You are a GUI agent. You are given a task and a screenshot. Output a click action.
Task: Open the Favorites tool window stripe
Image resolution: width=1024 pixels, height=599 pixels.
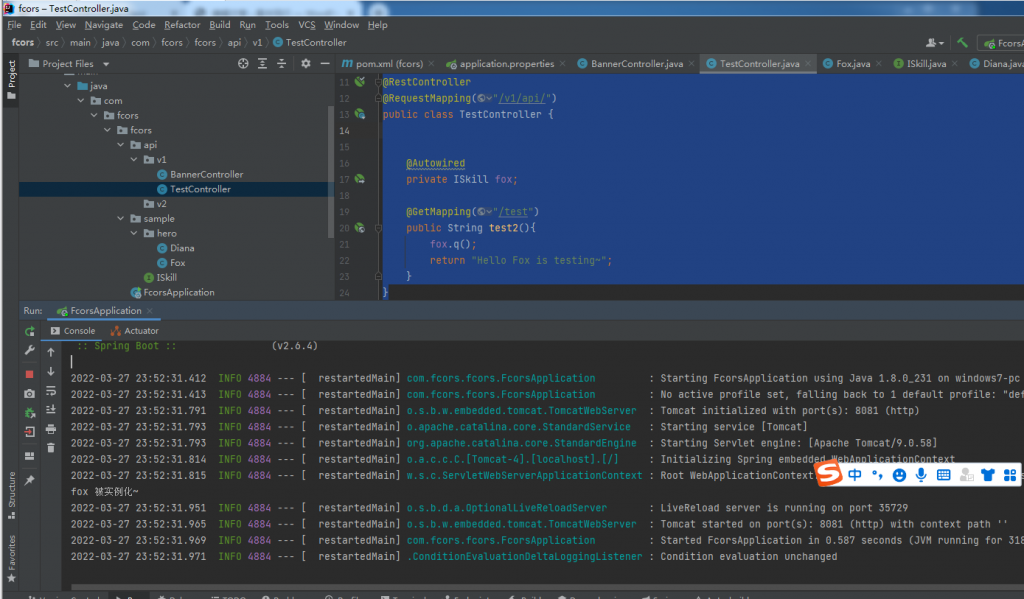pyautogui.click(x=11, y=559)
